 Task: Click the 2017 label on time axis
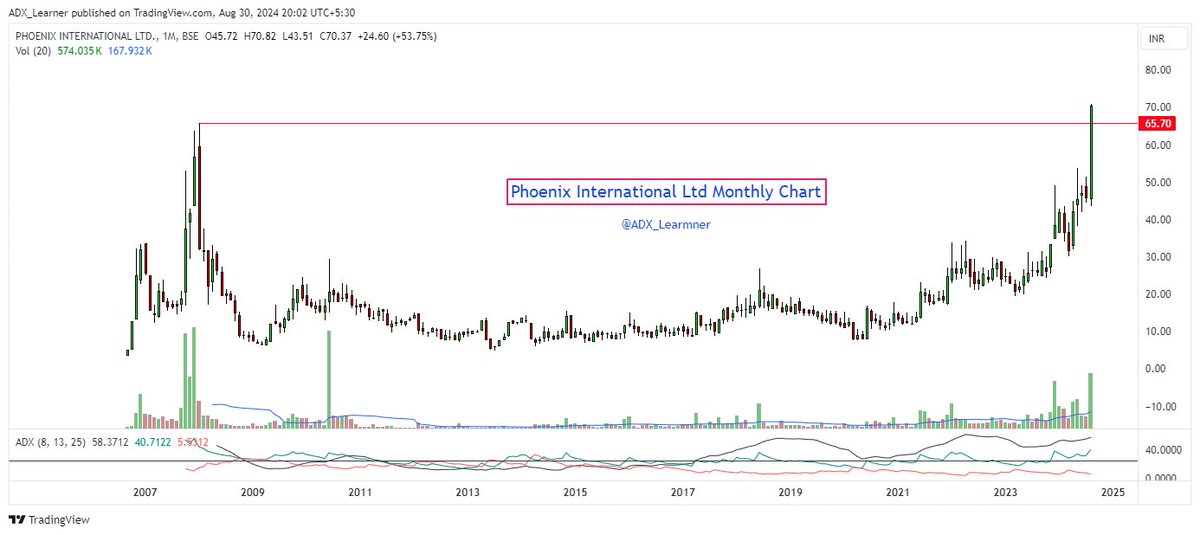683,493
